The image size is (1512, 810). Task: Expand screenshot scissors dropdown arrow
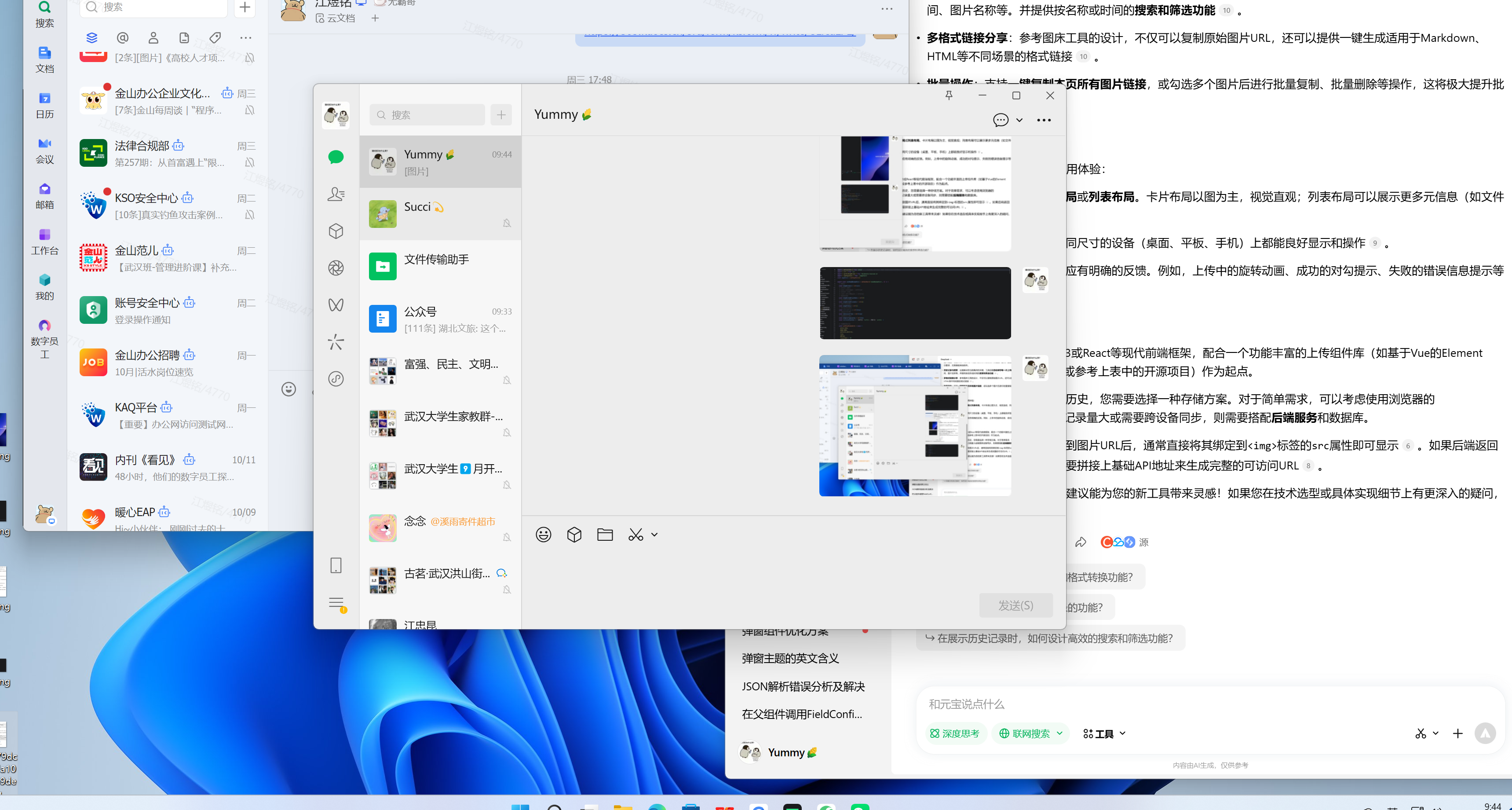[654, 535]
